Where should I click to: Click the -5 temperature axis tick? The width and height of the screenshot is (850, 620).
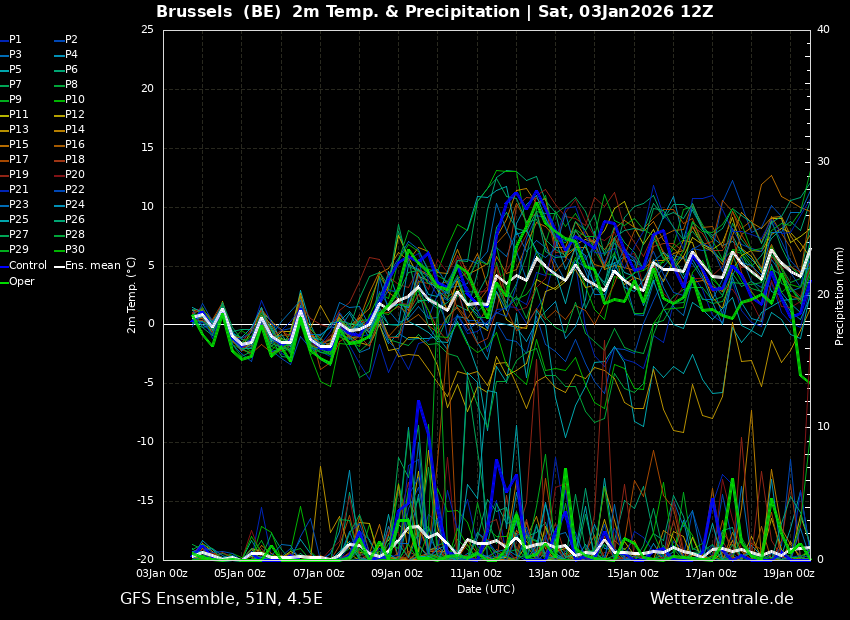tap(149, 383)
